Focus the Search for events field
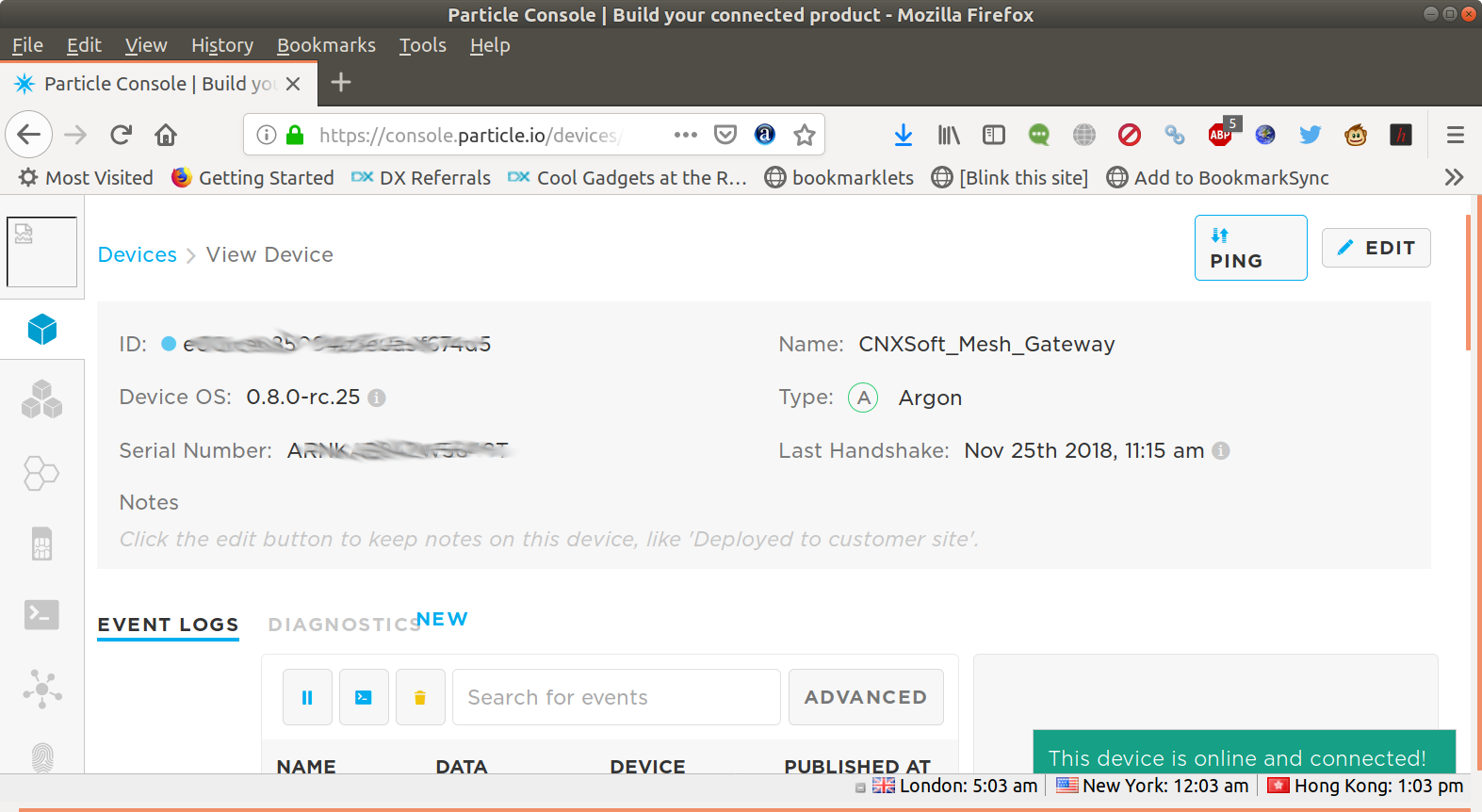This screenshot has height=812, width=1482. 616,697
